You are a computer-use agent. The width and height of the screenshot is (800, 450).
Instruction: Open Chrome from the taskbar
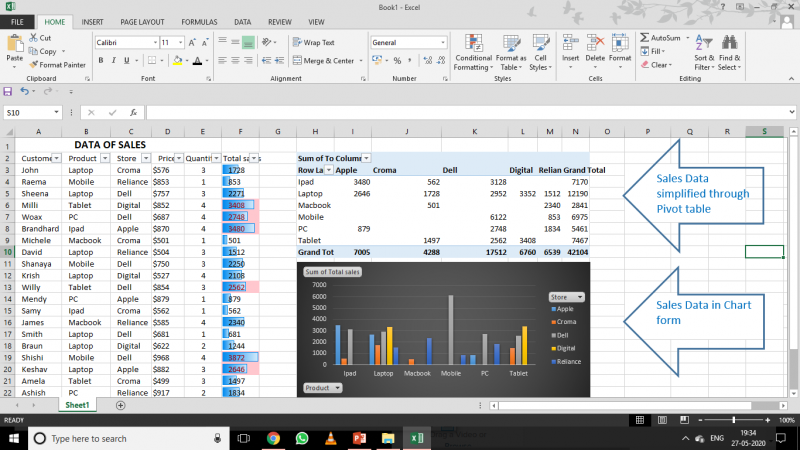pyautogui.click(x=273, y=438)
